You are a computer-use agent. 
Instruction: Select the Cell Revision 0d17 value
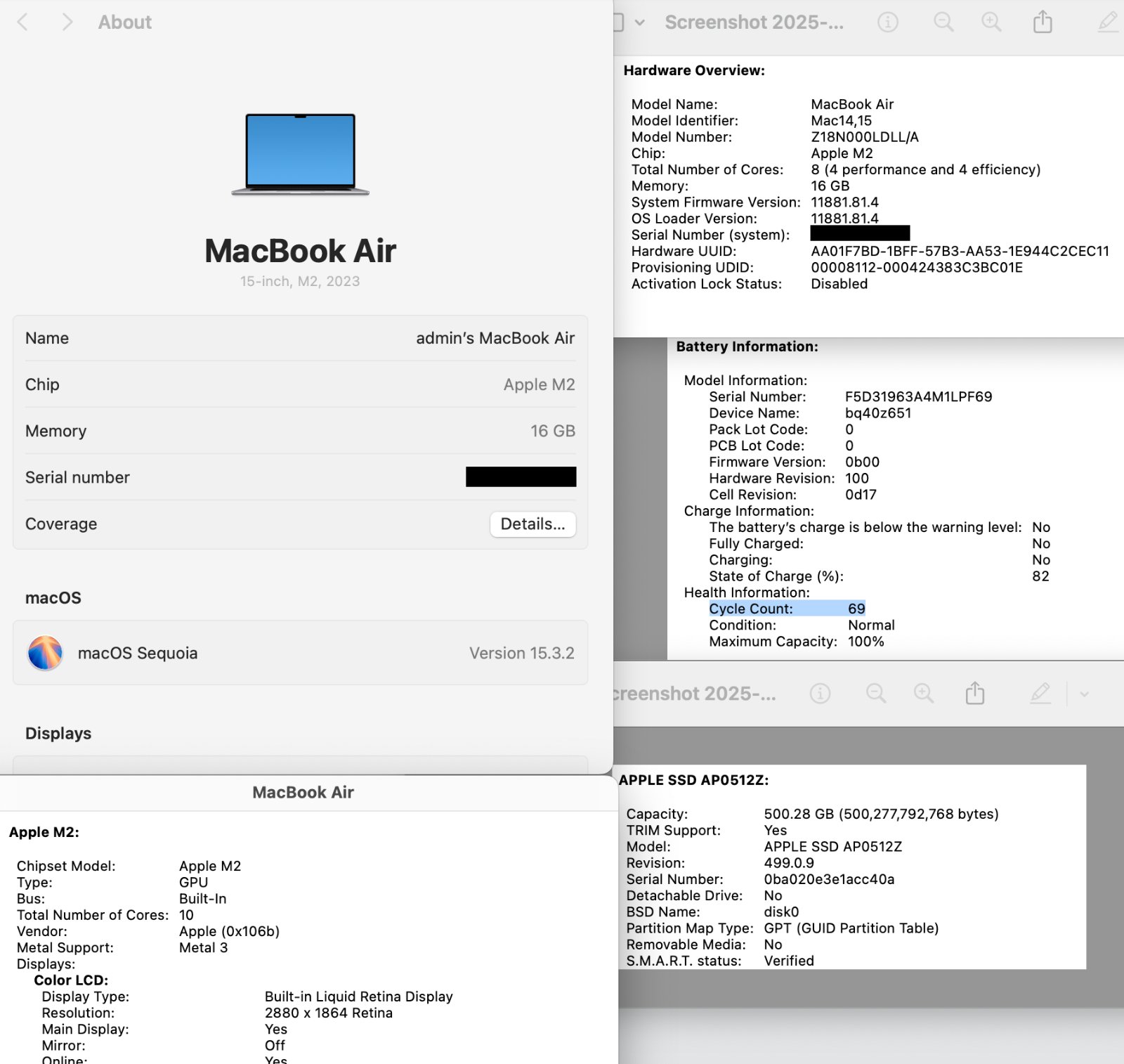(861, 495)
